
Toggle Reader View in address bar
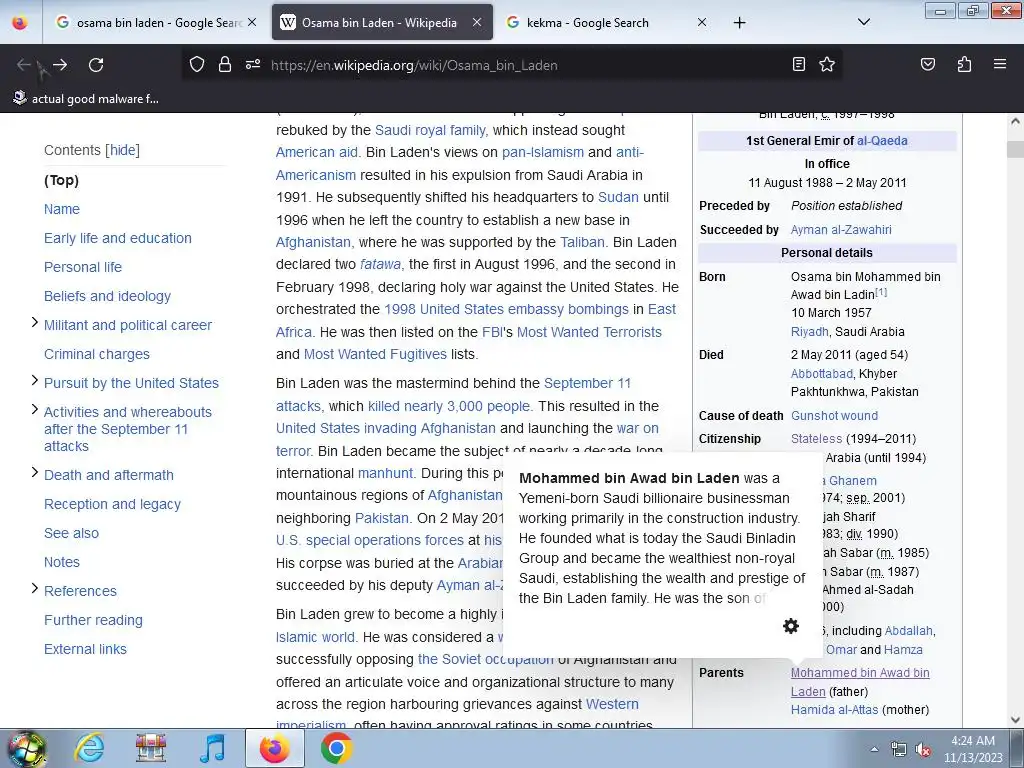799,64
